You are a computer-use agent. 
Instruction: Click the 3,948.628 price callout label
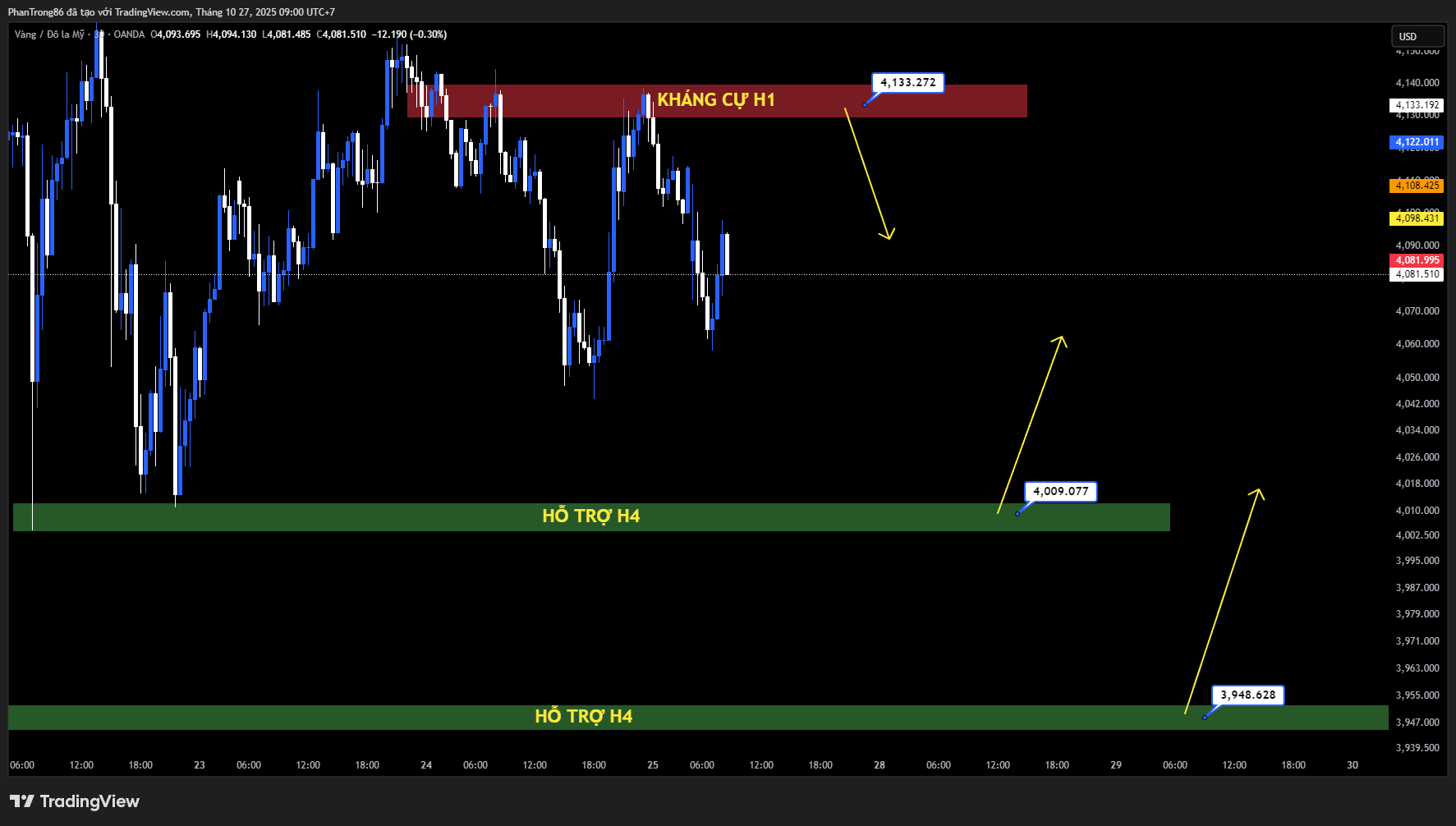pyautogui.click(x=1247, y=695)
